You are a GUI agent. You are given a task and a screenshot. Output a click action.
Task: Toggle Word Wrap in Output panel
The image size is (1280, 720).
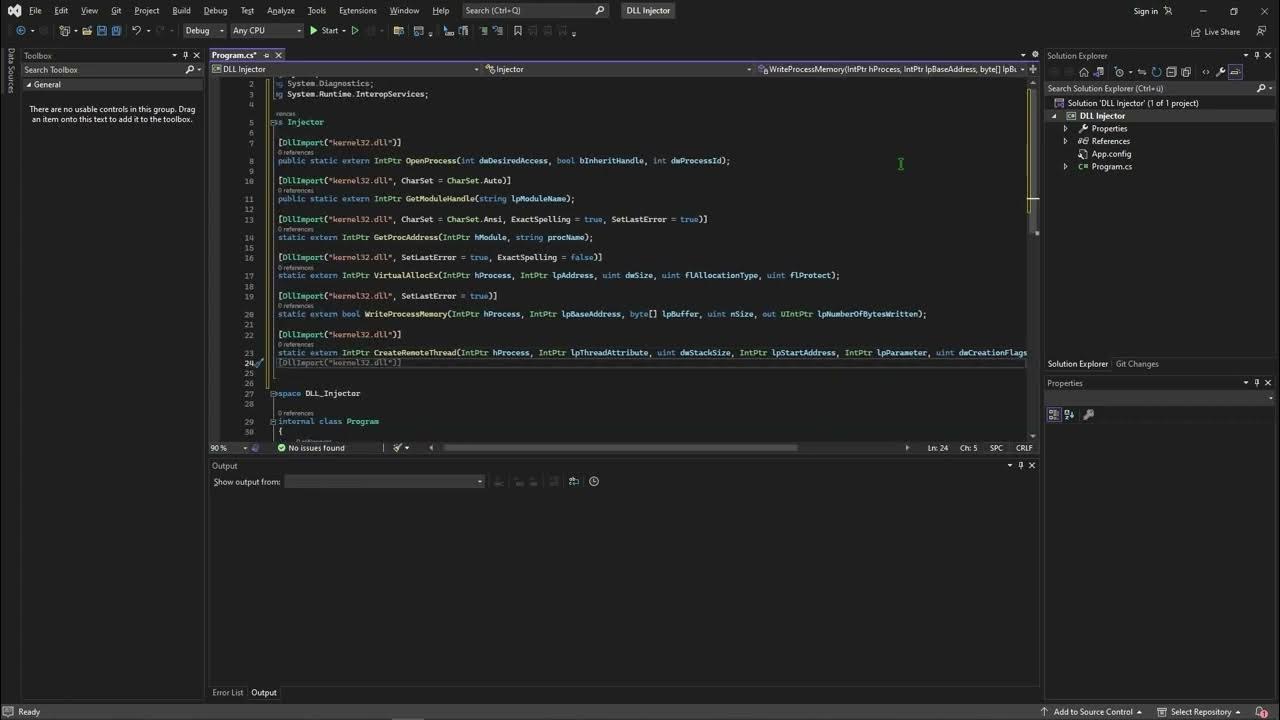(574, 481)
